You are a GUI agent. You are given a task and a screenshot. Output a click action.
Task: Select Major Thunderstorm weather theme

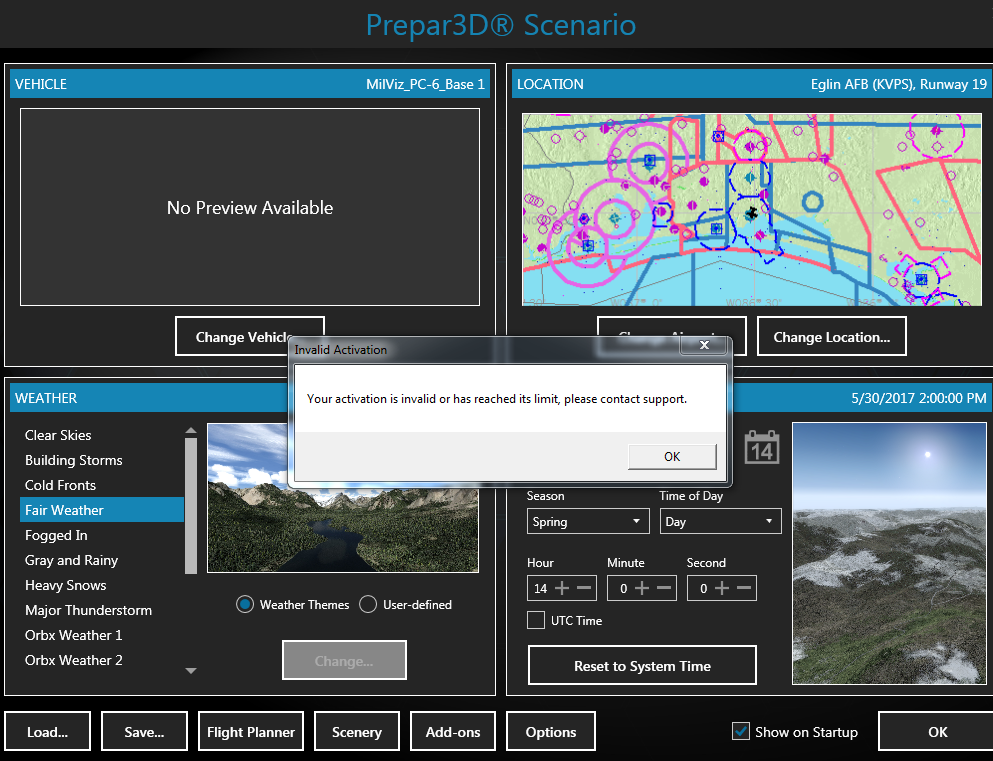coord(102,610)
